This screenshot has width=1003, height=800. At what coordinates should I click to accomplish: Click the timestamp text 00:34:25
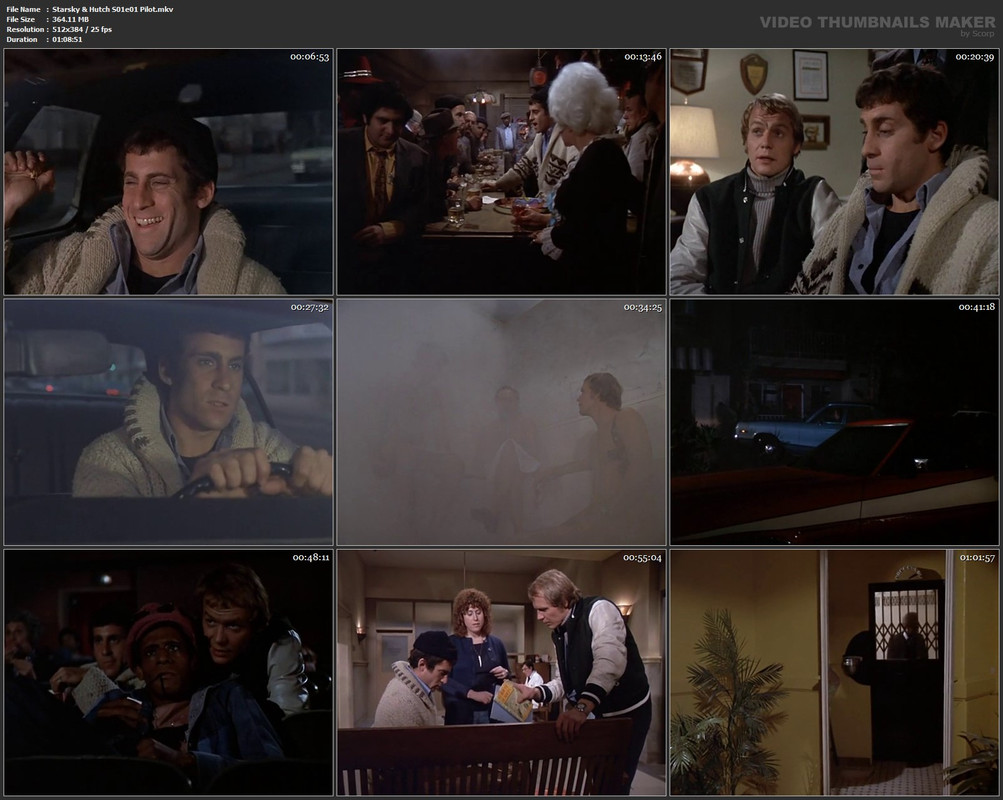click(x=643, y=308)
